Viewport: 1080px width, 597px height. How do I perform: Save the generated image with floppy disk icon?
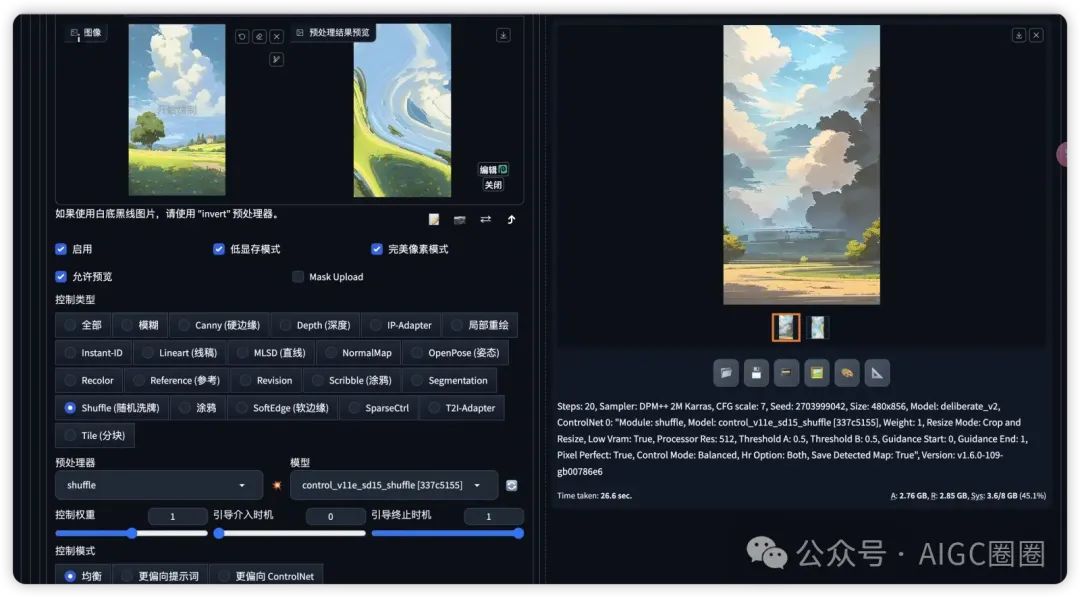point(756,372)
